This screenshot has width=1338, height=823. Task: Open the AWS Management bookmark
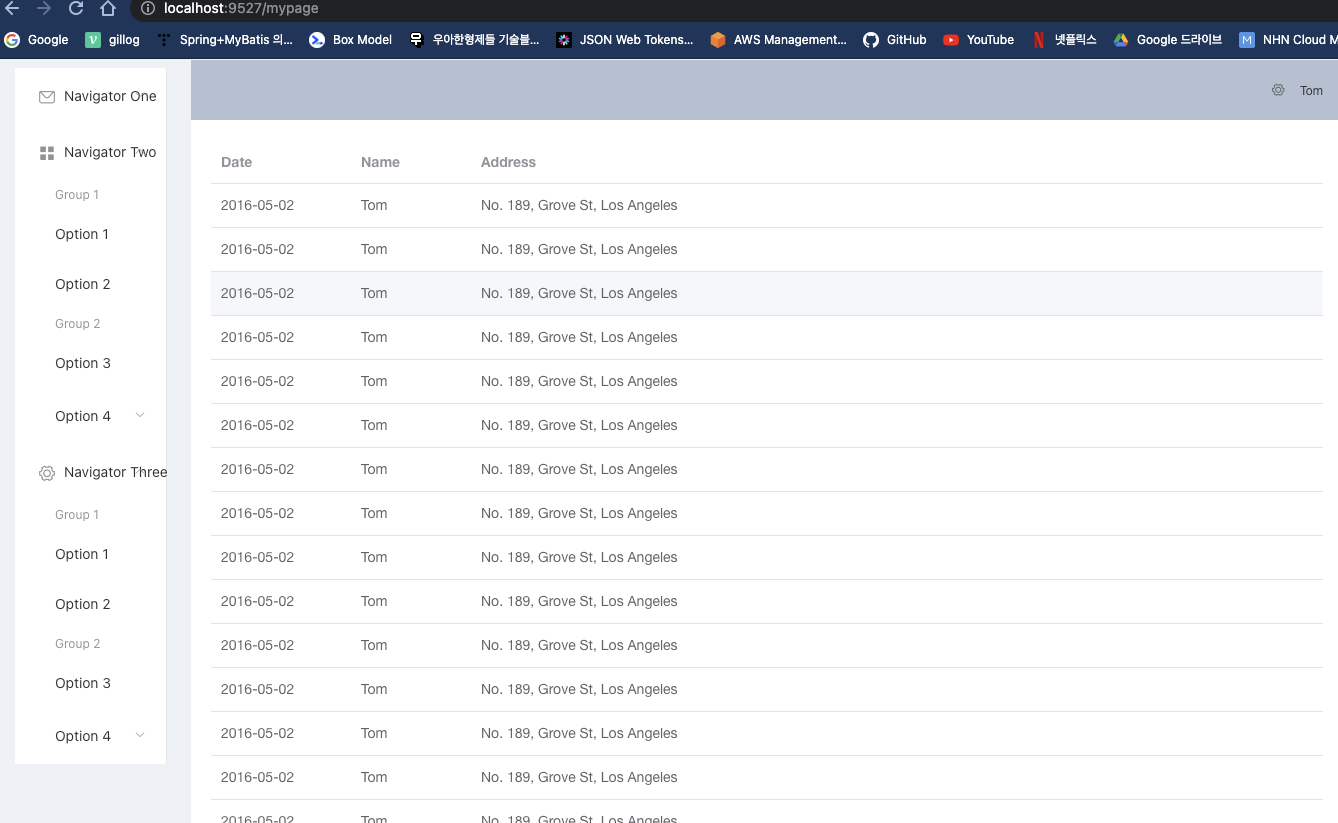pos(778,40)
